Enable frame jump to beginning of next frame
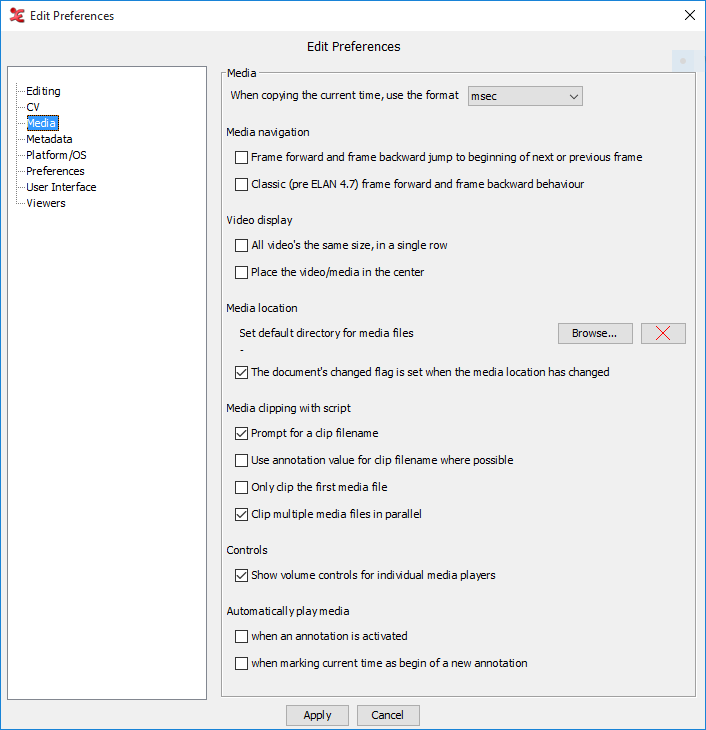 click(241, 157)
